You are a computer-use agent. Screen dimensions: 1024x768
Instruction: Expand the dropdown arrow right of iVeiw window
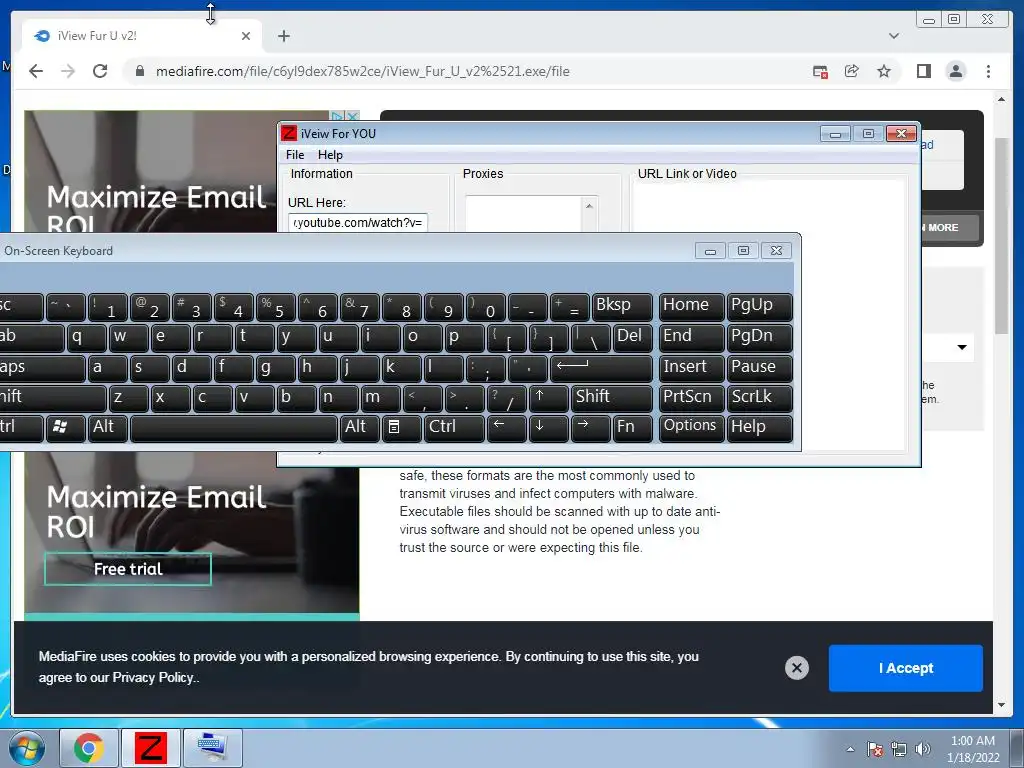coord(962,347)
